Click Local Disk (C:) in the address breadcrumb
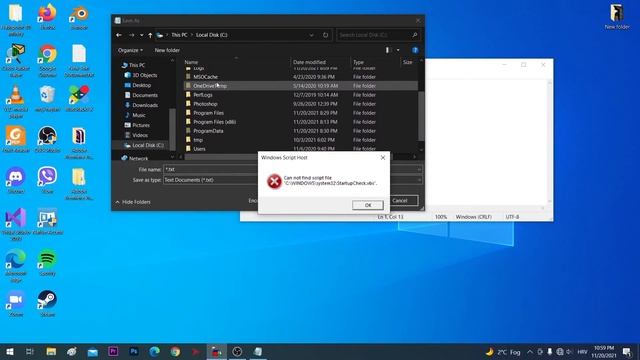This screenshot has width=640, height=360. tap(211, 35)
